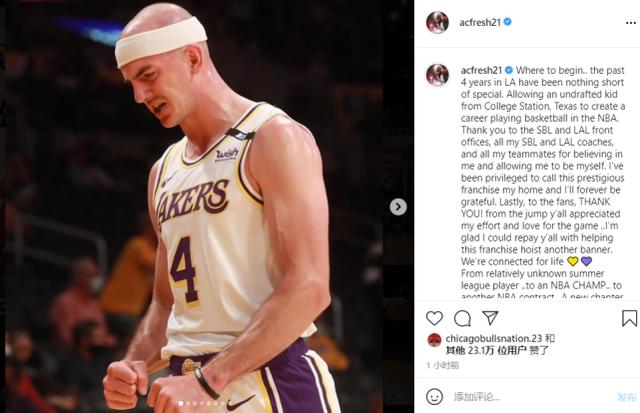This screenshot has height=413, width=640.
Task: Open comments via the speech bubble icon
Action: point(462,318)
